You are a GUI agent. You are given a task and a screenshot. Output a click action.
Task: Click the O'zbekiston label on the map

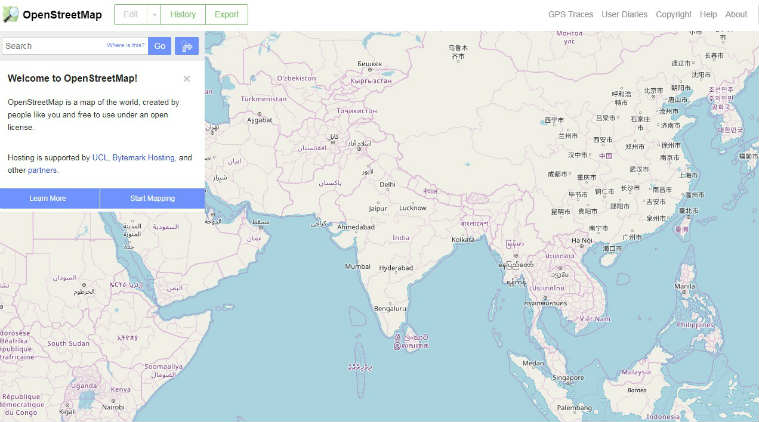pos(296,78)
